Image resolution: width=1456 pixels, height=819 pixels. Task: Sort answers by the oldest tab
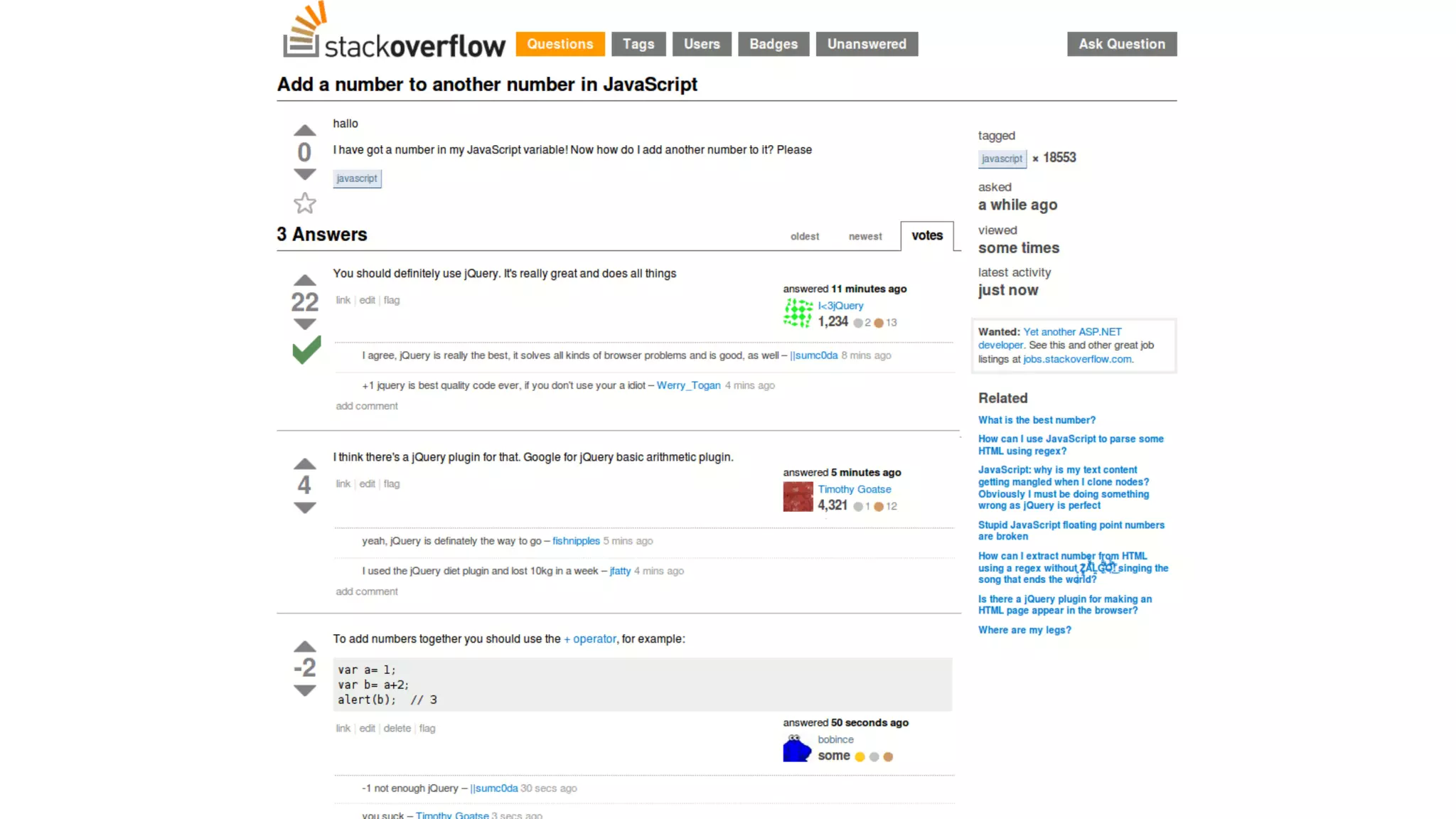(804, 237)
